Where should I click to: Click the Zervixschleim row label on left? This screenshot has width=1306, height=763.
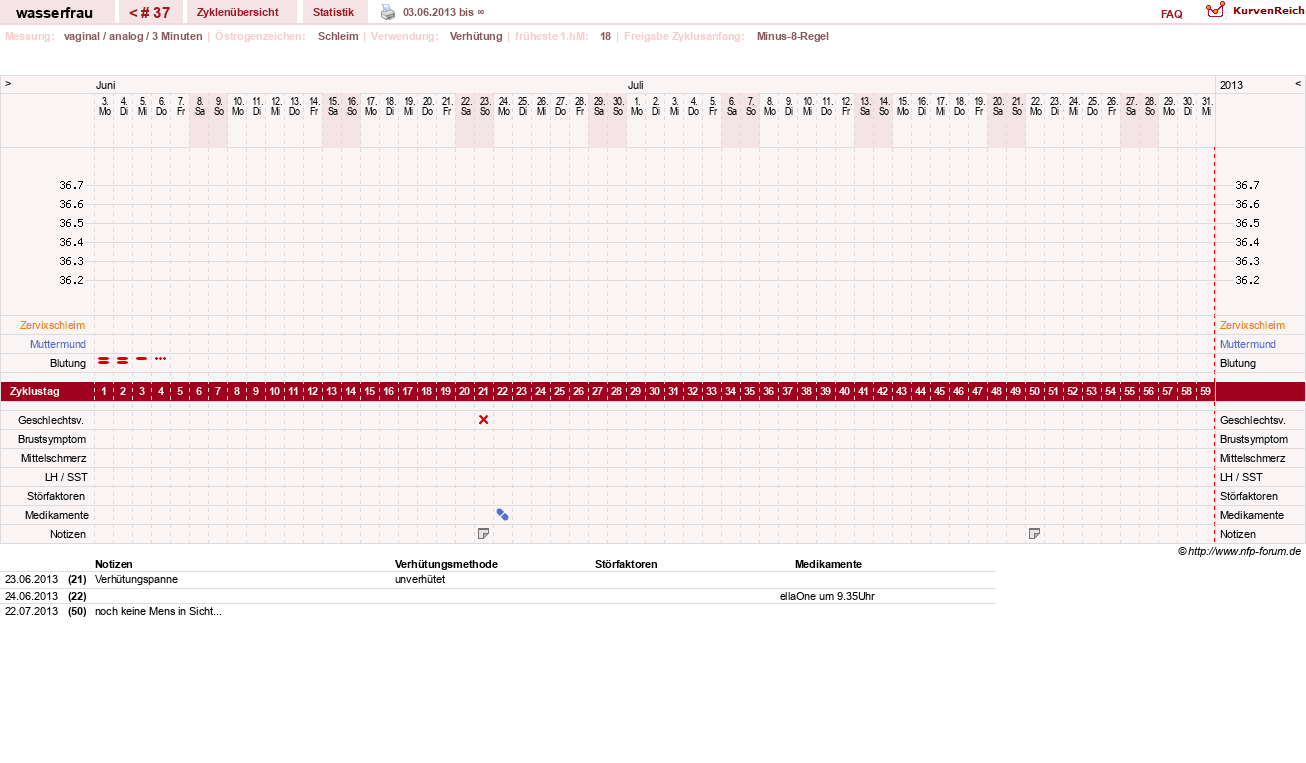coord(52,325)
